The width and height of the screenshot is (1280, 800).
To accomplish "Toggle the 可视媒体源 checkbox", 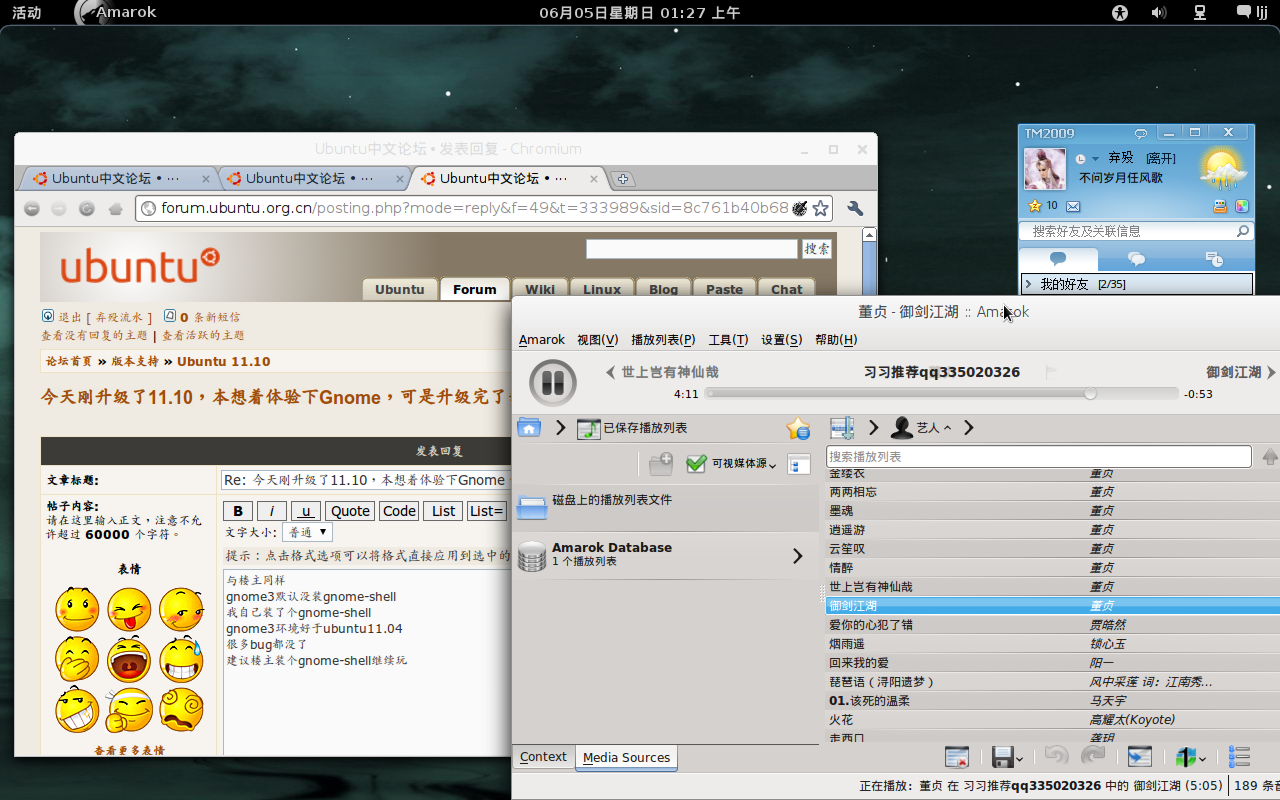I will coord(697,463).
